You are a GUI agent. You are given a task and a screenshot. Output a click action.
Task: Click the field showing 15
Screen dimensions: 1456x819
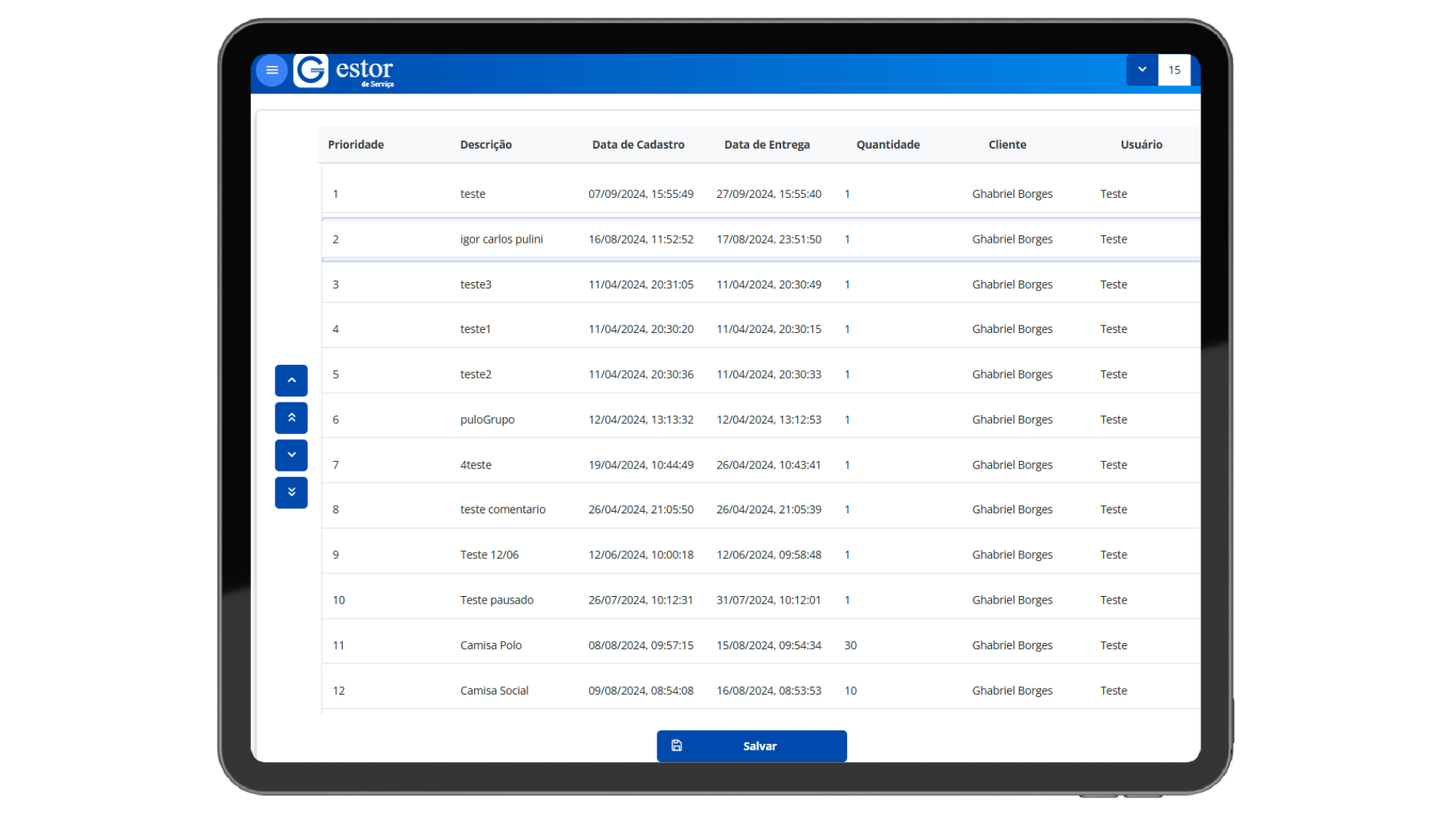1174,70
